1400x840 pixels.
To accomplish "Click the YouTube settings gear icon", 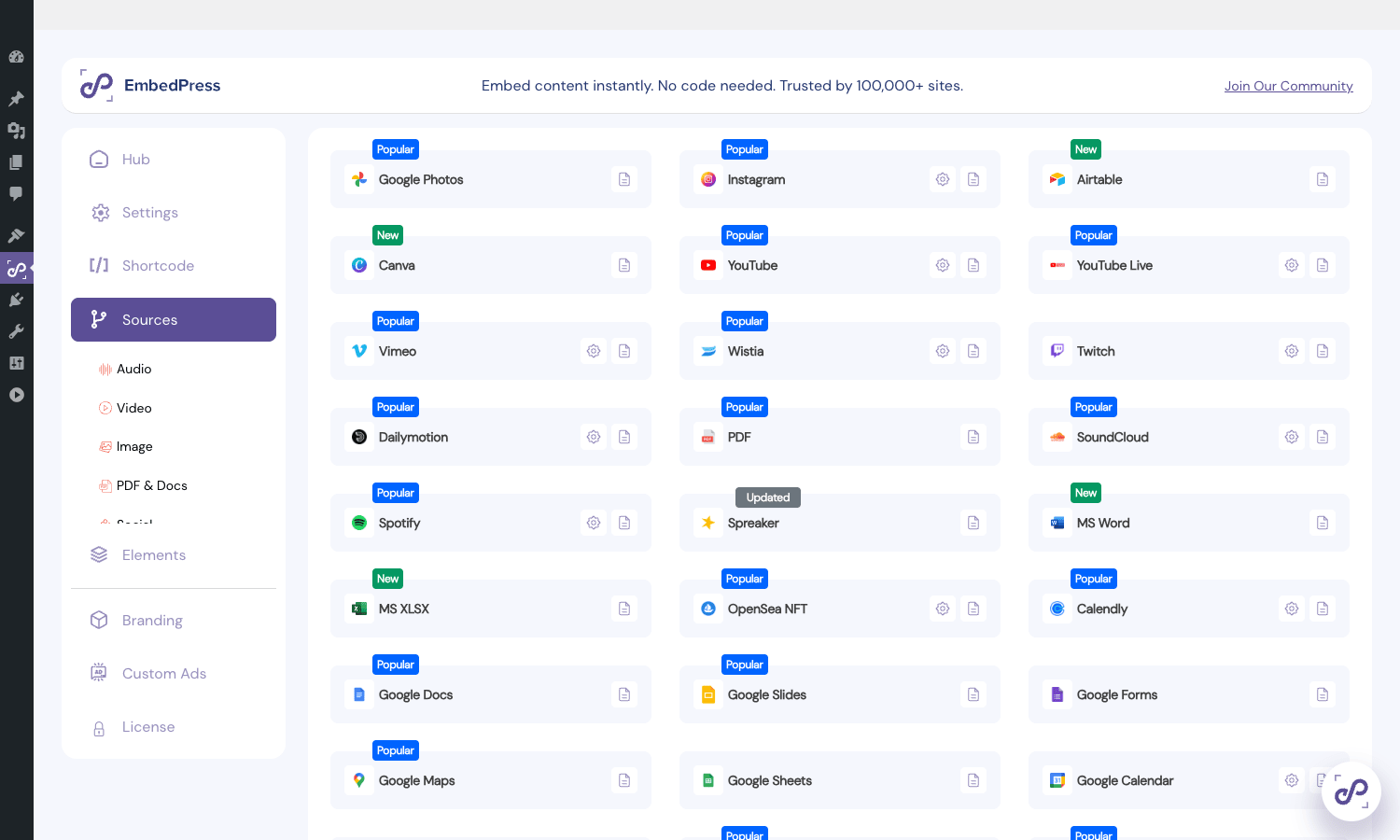I will coord(943,265).
